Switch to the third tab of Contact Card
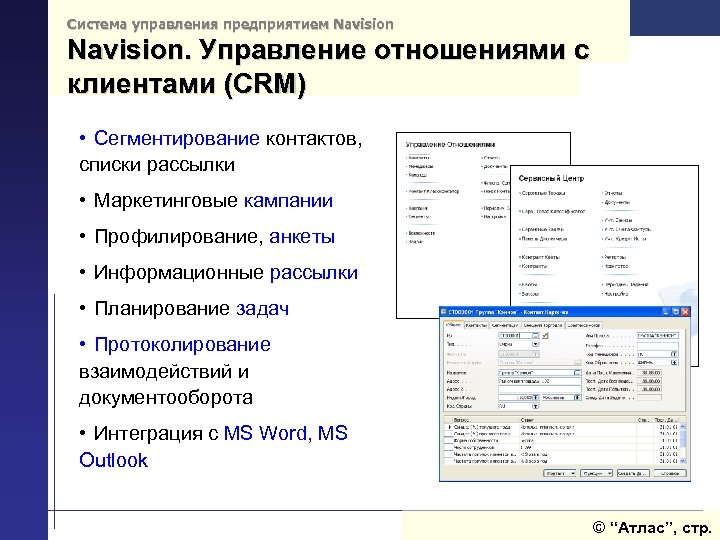The width and height of the screenshot is (720, 540). [505, 325]
